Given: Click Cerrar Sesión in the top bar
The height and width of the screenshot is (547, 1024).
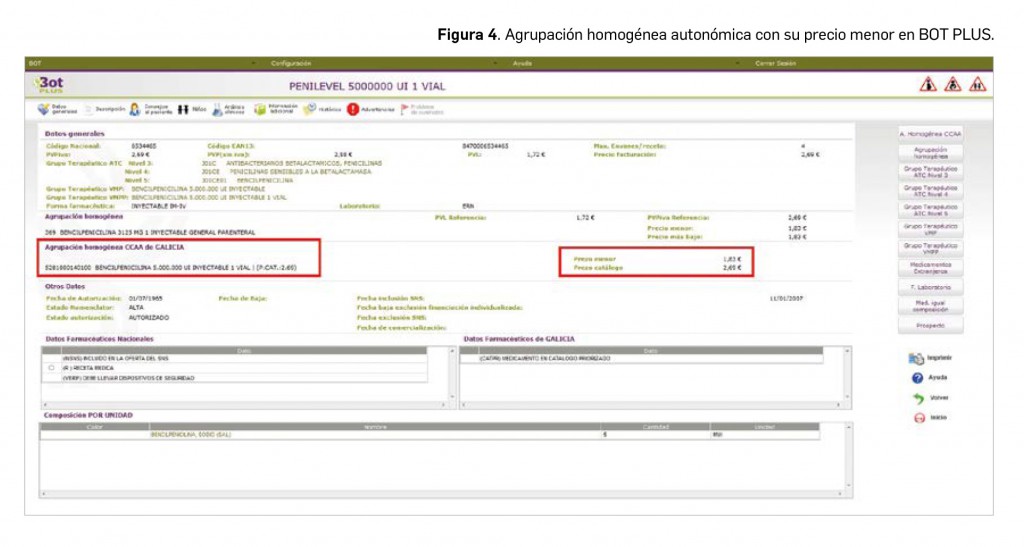Looking at the screenshot, I should pos(775,63).
